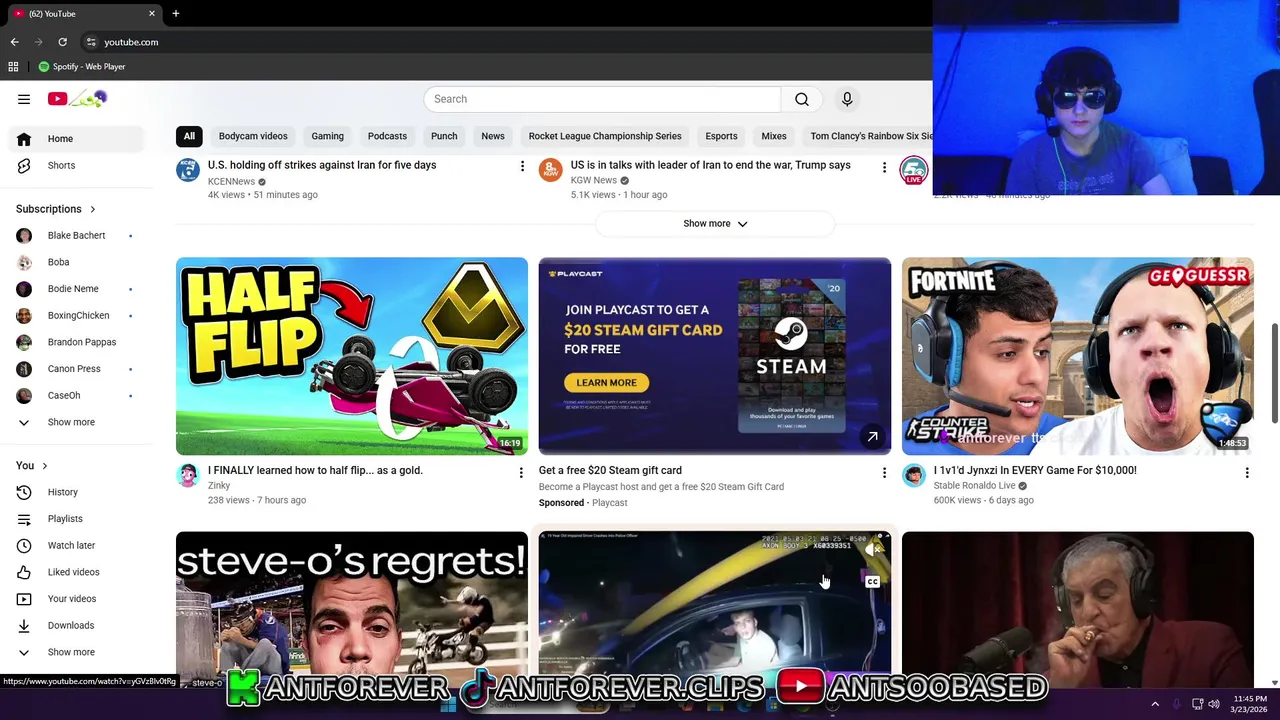Click the search magnifier button
Image resolution: width=1280 pixels, height=720 pixels.
click(x=802, y=99)
